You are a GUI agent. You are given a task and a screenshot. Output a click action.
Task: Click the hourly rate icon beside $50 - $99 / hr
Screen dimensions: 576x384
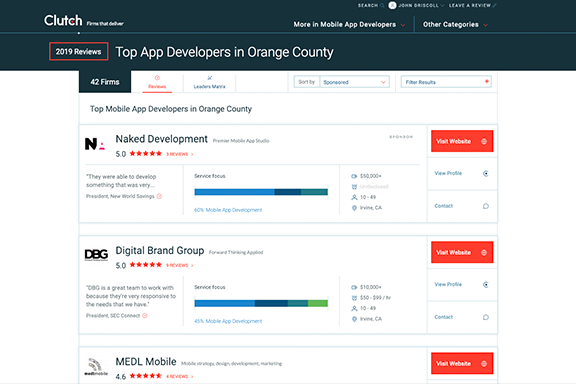point(354,298)
